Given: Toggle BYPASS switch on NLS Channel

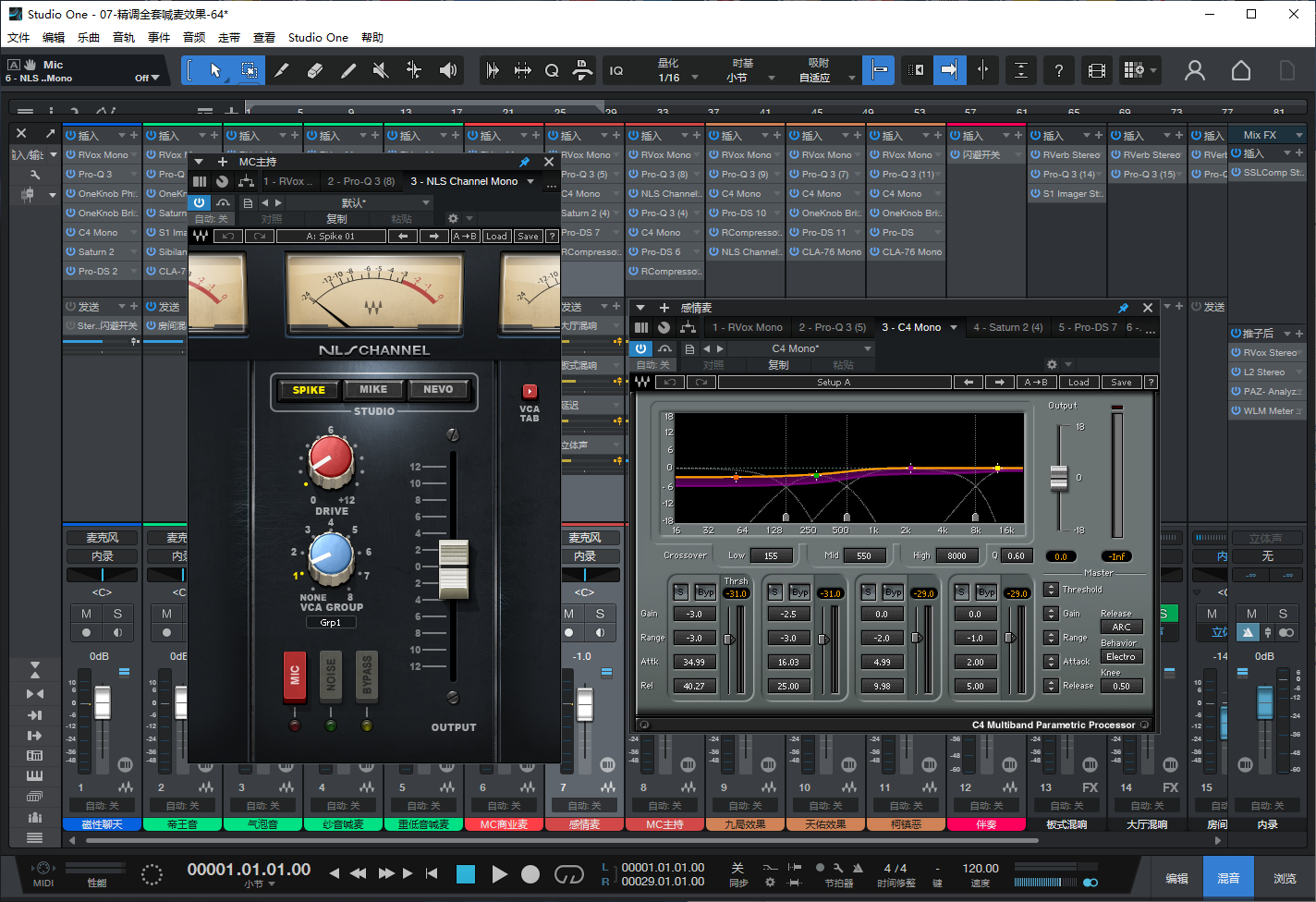Looking at the screenshot, I should 367,676.
